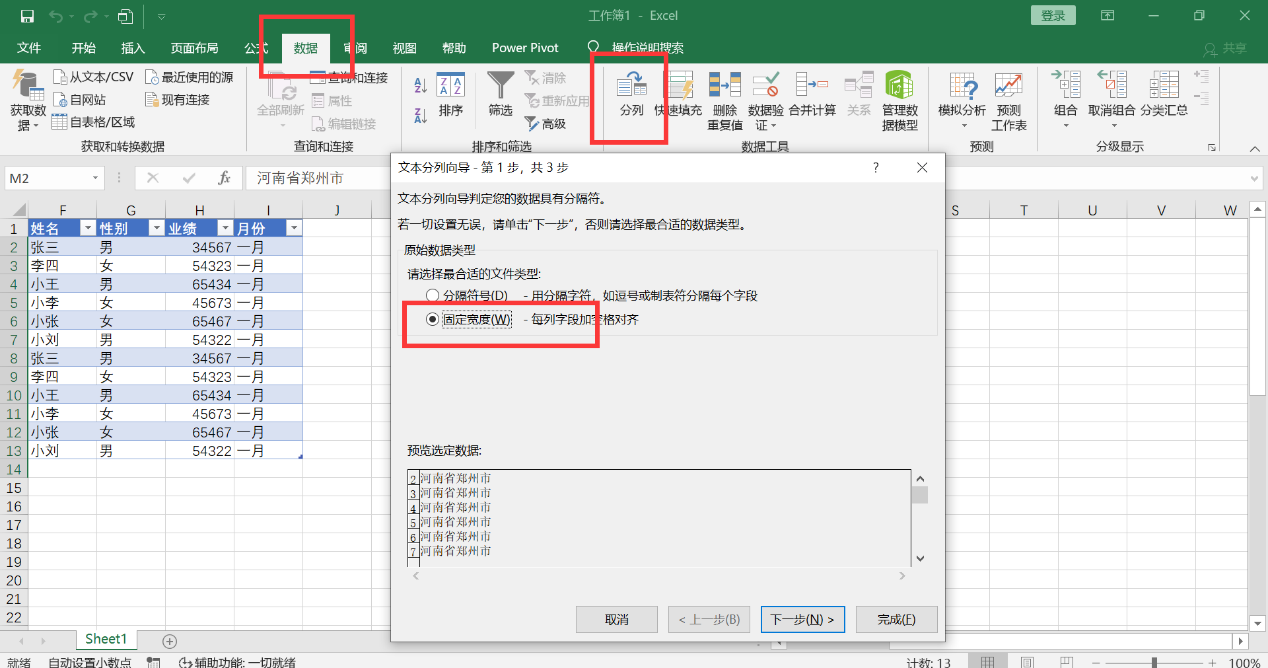Click 从文本/CSV import icon
The width and height of the screenshot is (1268, 668).
pyautogui.click(x=60, y=77)
